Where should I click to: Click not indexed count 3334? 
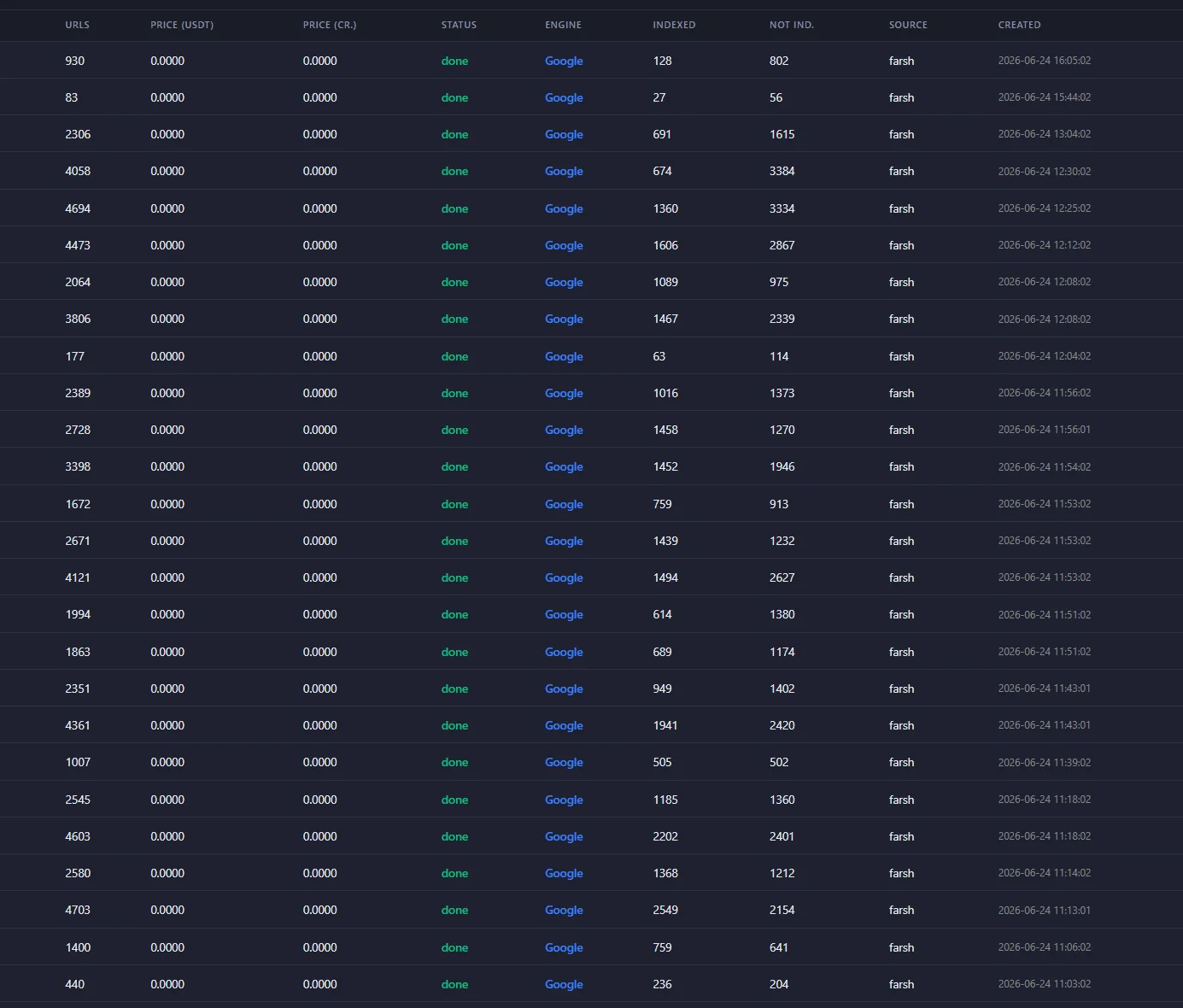(782, 208)
